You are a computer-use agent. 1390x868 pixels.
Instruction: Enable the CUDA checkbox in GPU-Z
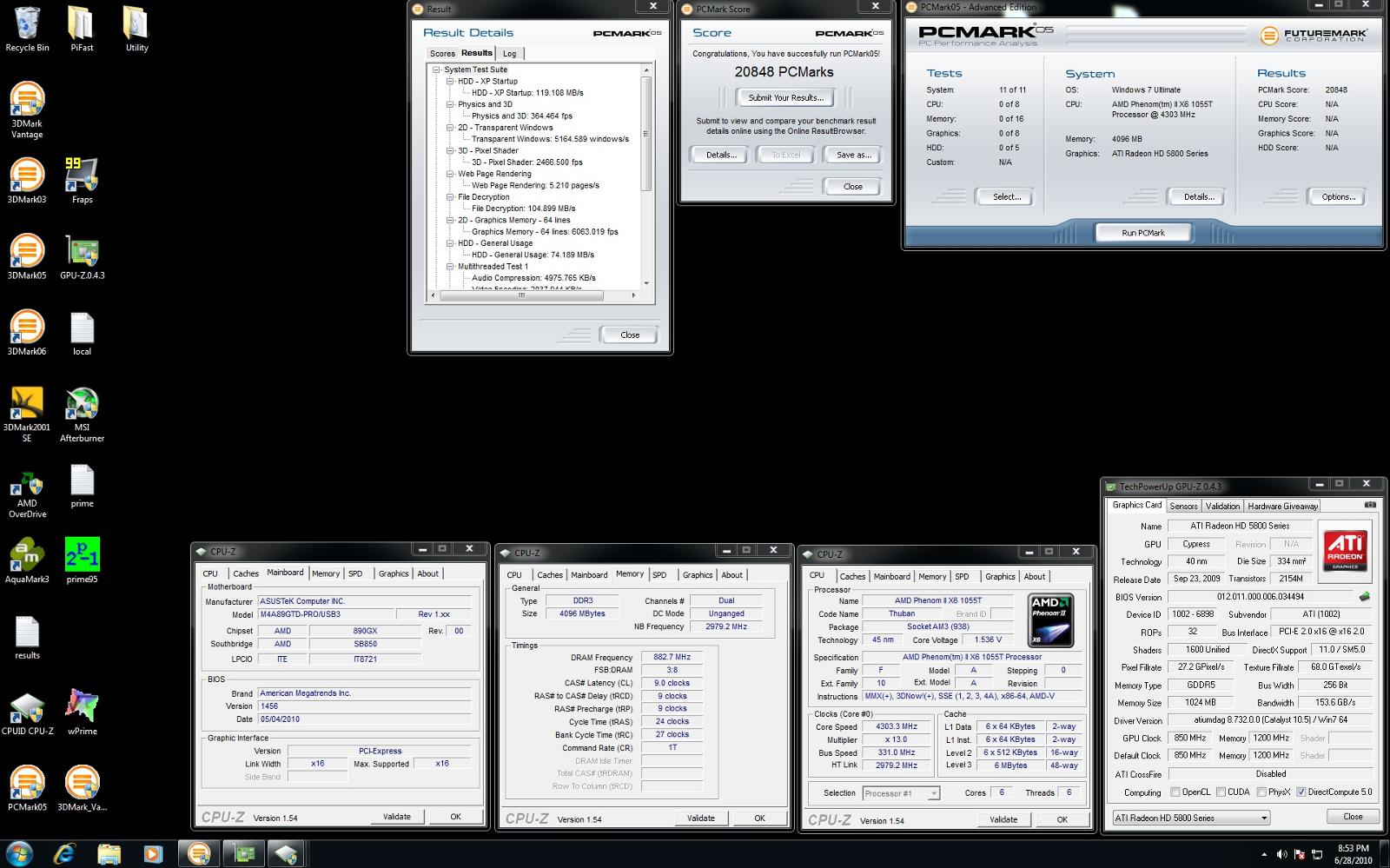point(1221,792)
